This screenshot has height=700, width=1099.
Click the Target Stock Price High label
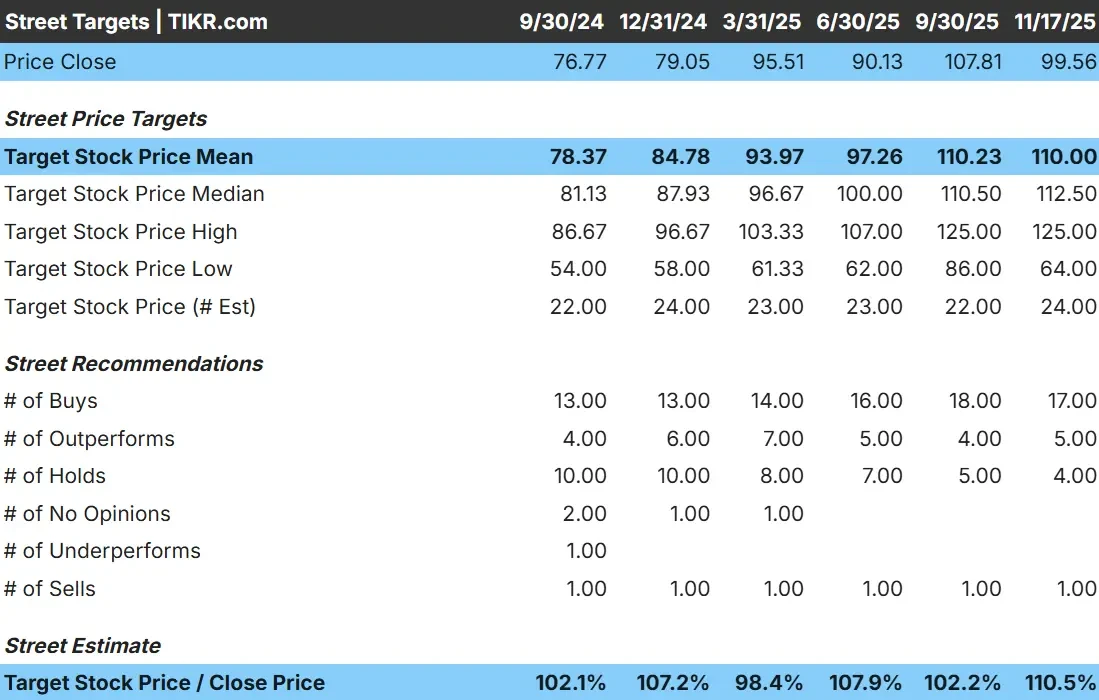click(120, 231)
